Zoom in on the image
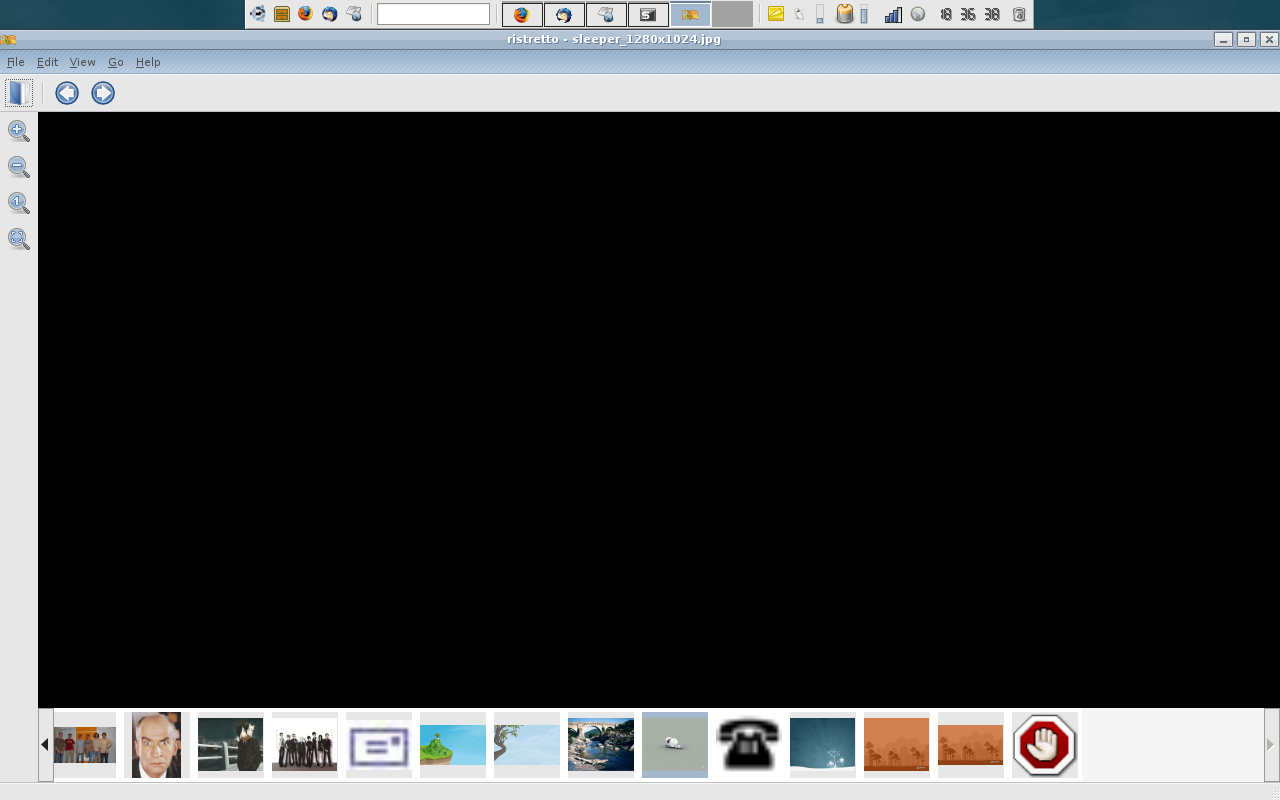 [18, 131]
